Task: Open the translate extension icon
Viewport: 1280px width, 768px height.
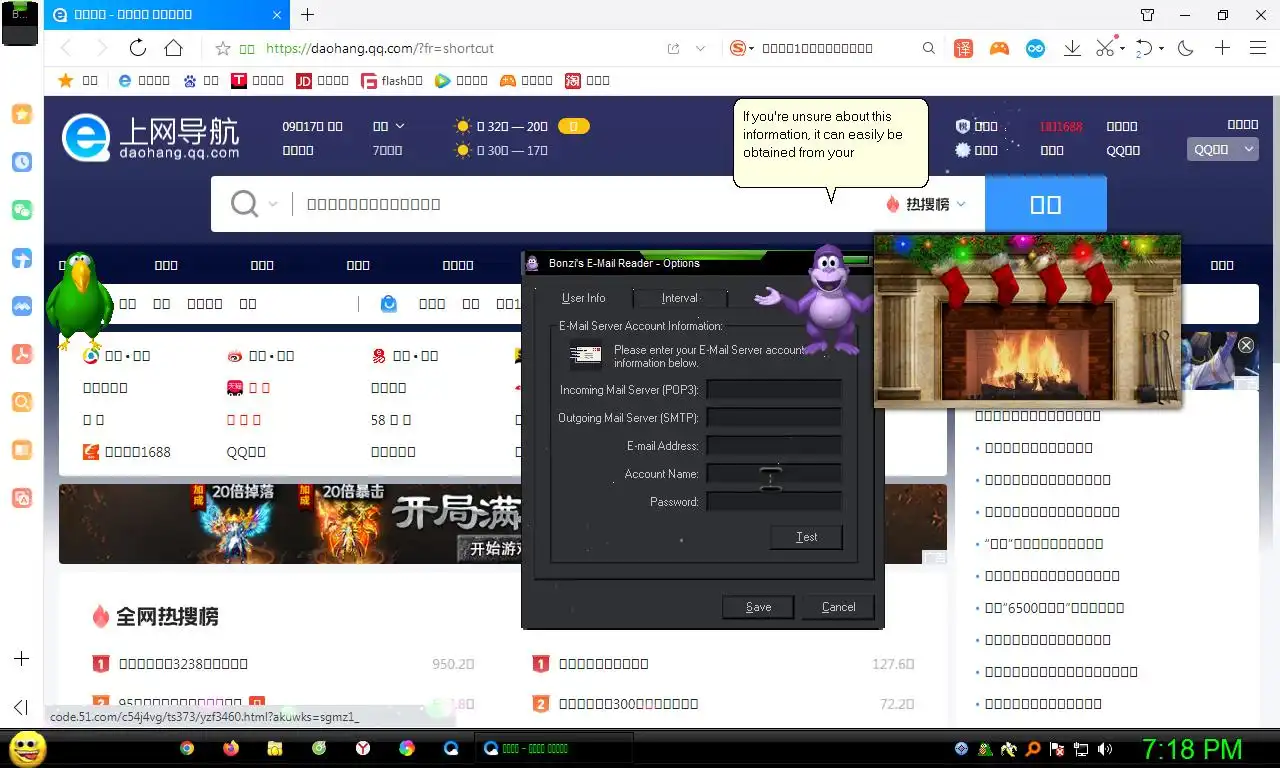Action: click(963, 48)
